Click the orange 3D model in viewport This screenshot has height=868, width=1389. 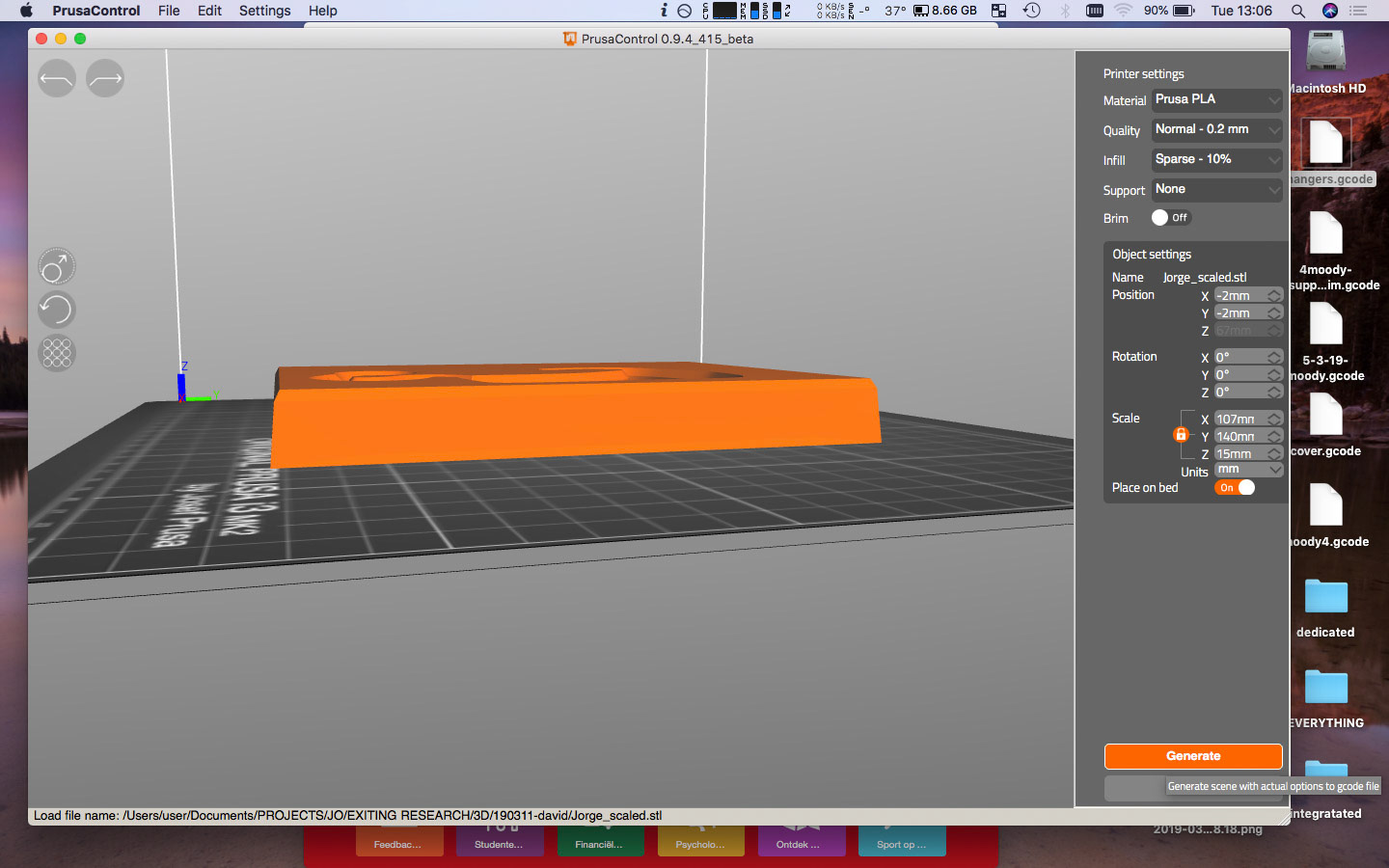coord(576,416)
